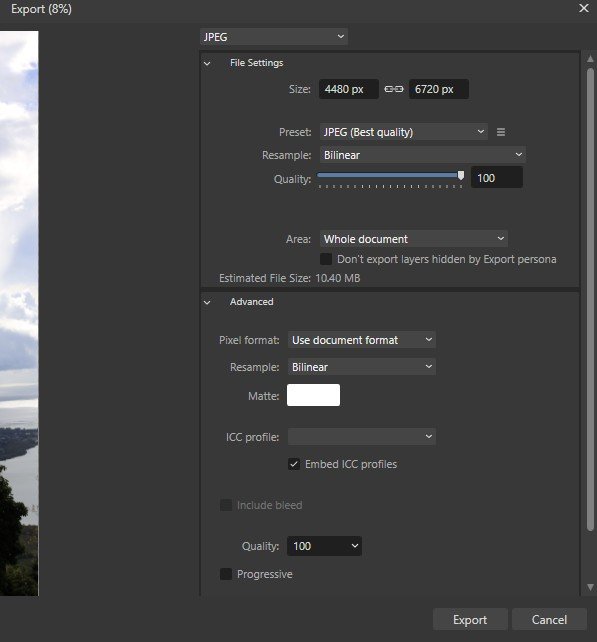Click the scroll up arrow in panel

(590, 59)
